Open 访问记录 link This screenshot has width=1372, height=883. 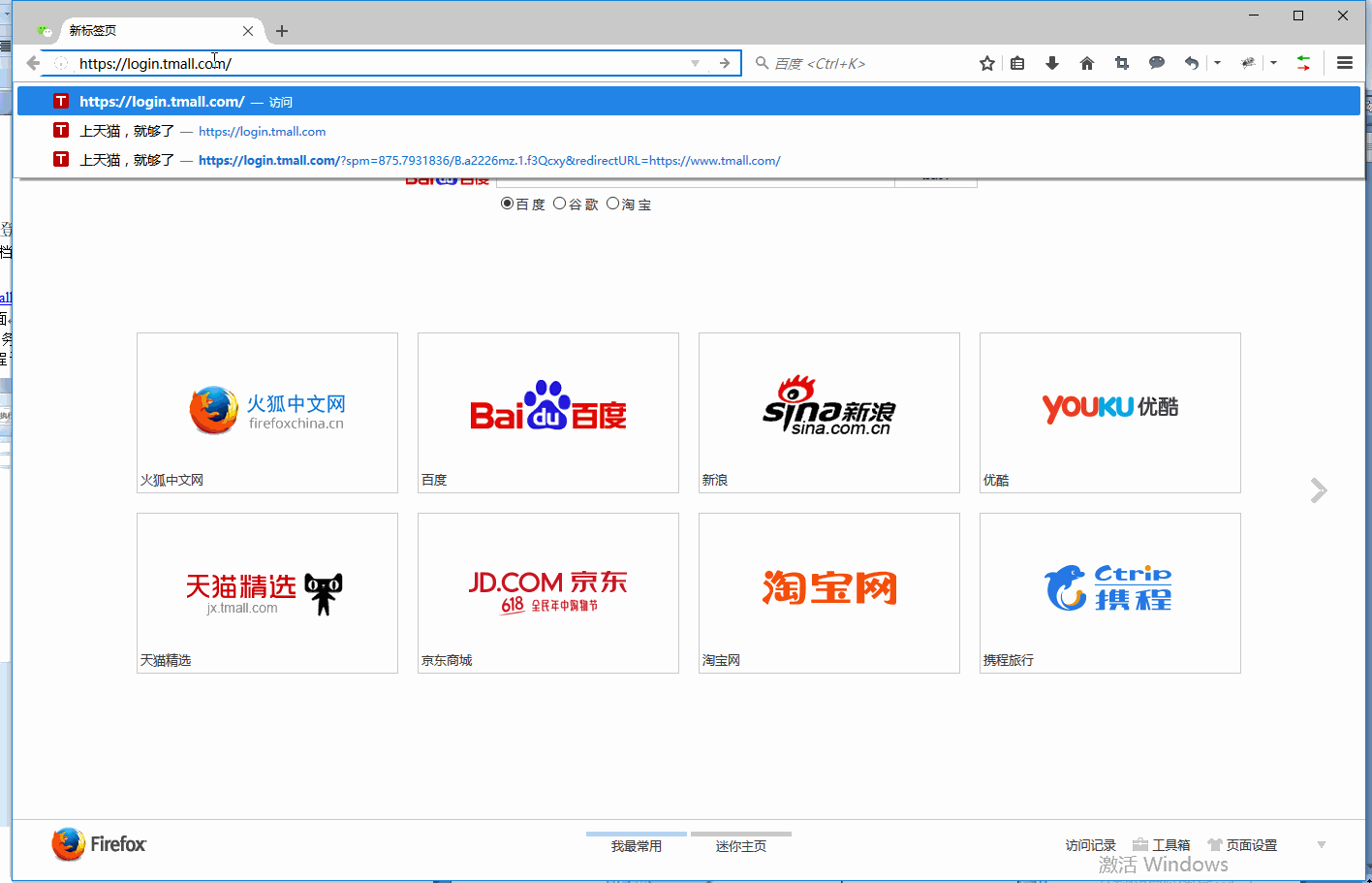(1091, 845)
